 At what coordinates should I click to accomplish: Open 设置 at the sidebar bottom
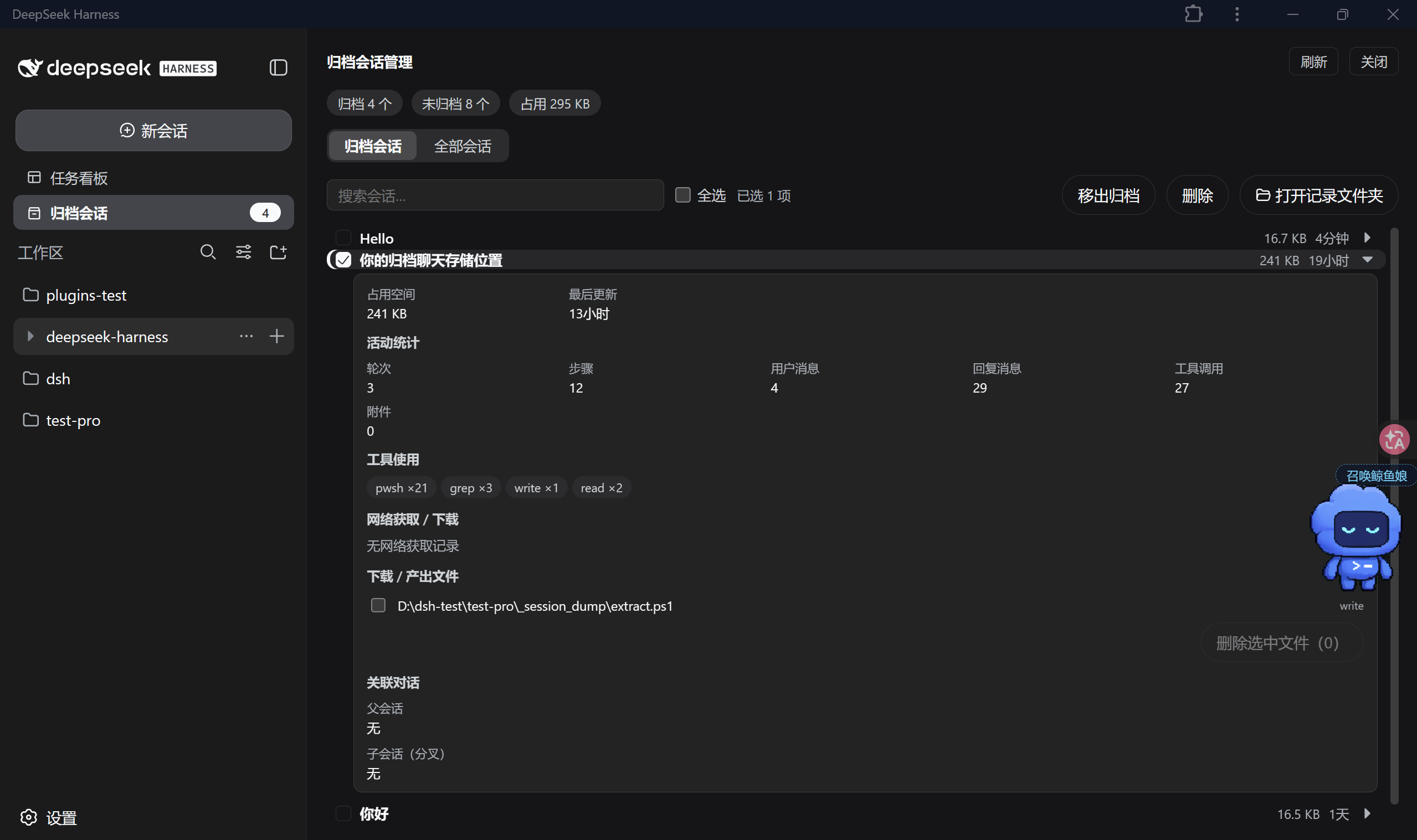click(x=49, y=817)
